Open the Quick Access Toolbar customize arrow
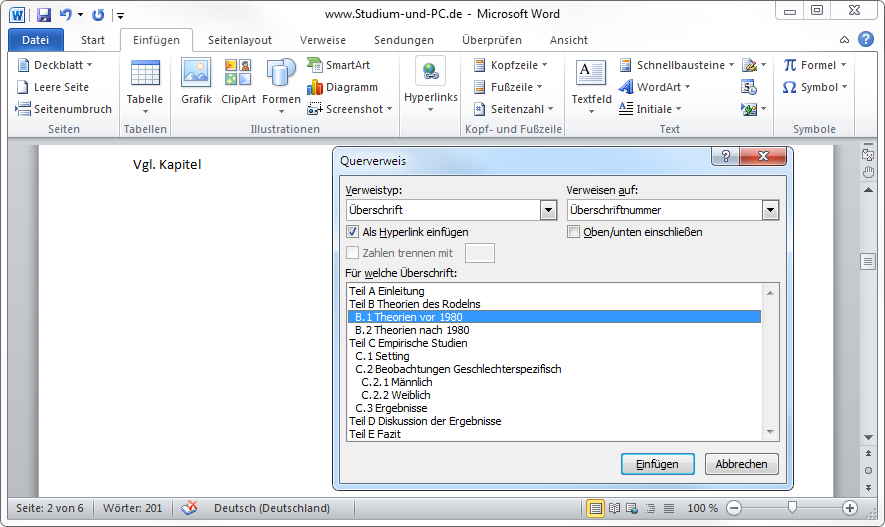Screen dimensions: 885x527 point(120,16)
